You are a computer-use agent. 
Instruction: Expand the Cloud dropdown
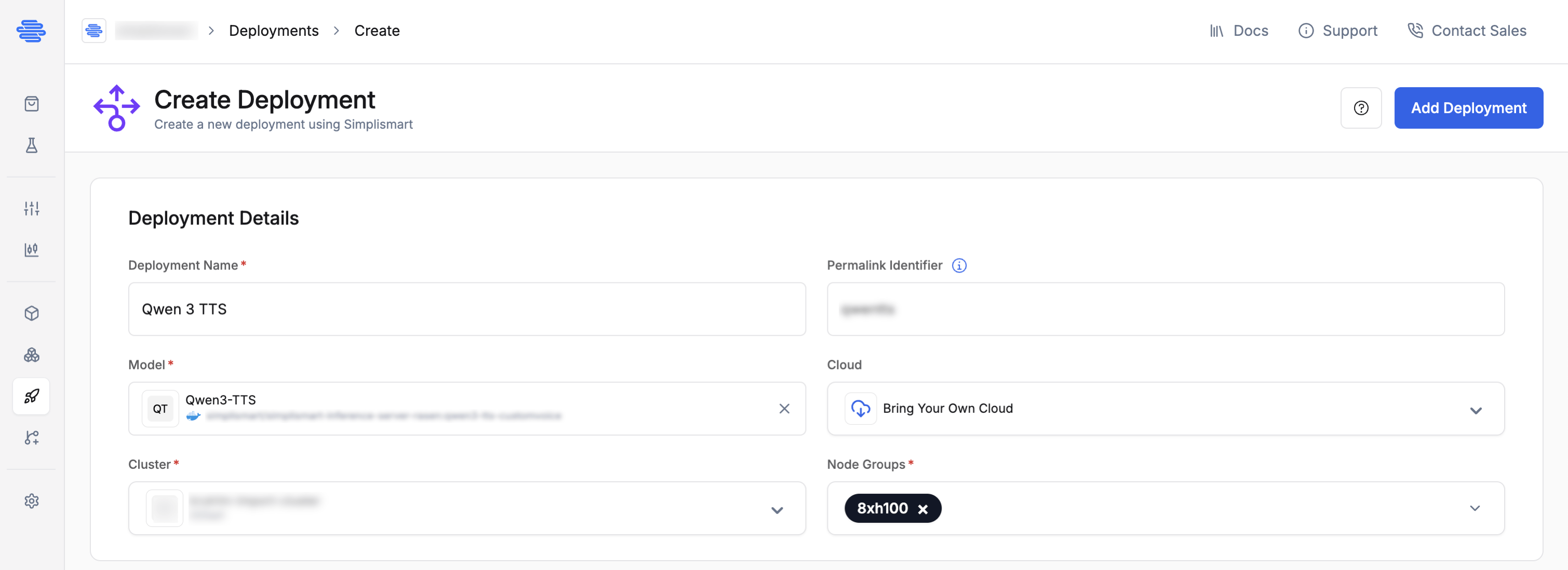click(x=1165, y=408)
